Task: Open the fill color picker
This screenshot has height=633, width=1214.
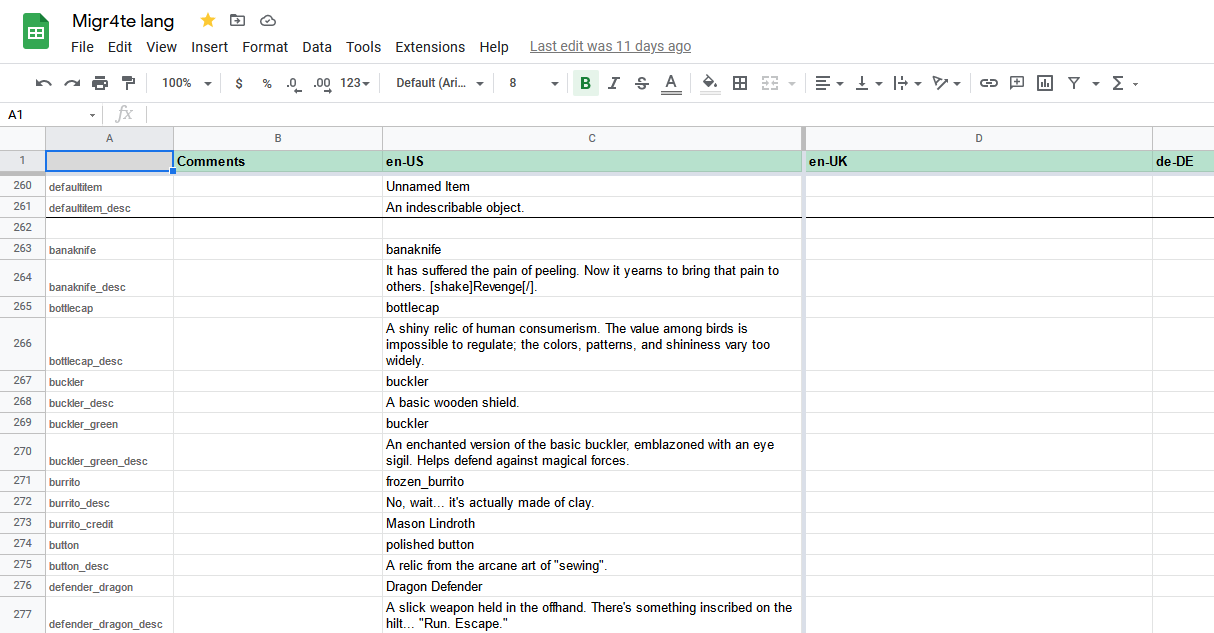Action: point(710,83)
